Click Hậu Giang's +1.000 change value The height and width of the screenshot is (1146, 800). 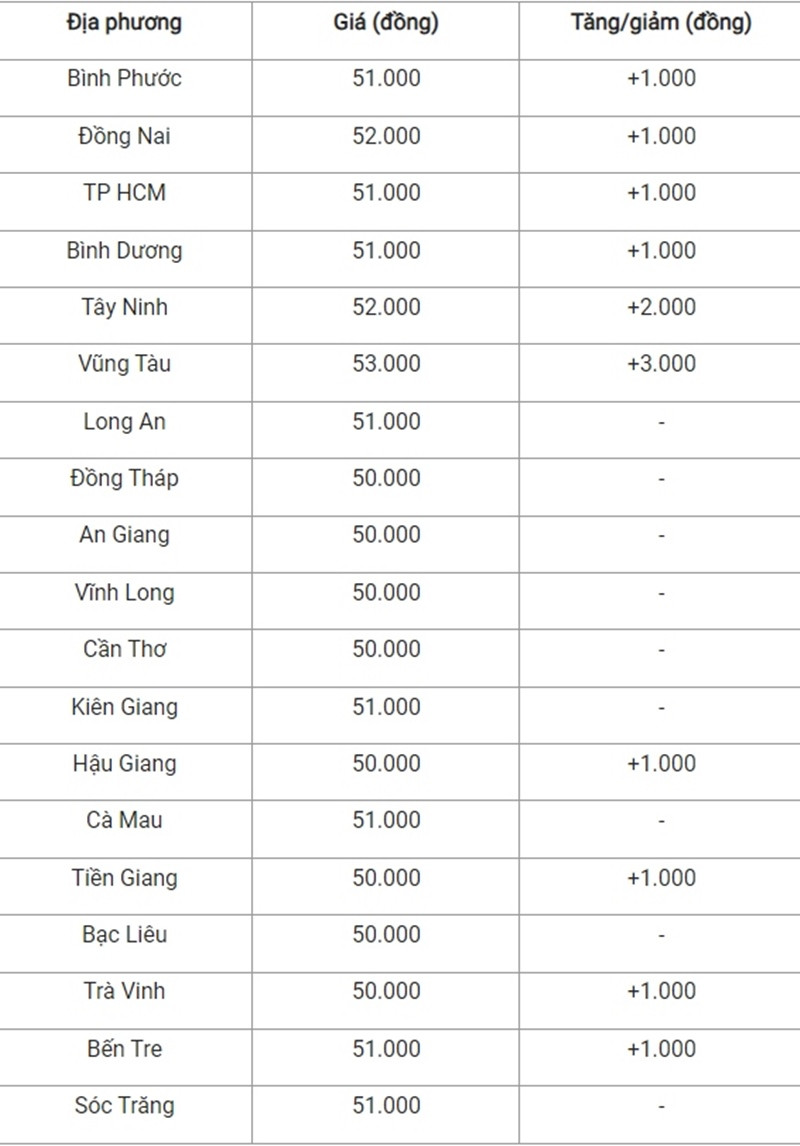pos(661,764)
